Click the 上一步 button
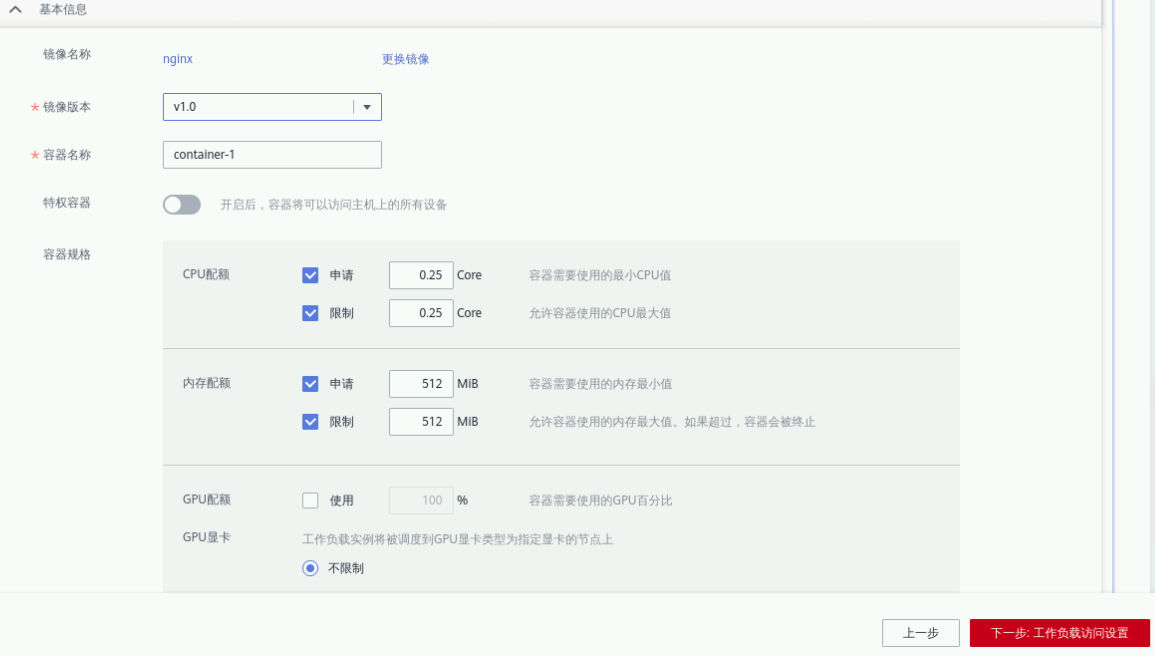1155x656 pixels. click(920, 633)
